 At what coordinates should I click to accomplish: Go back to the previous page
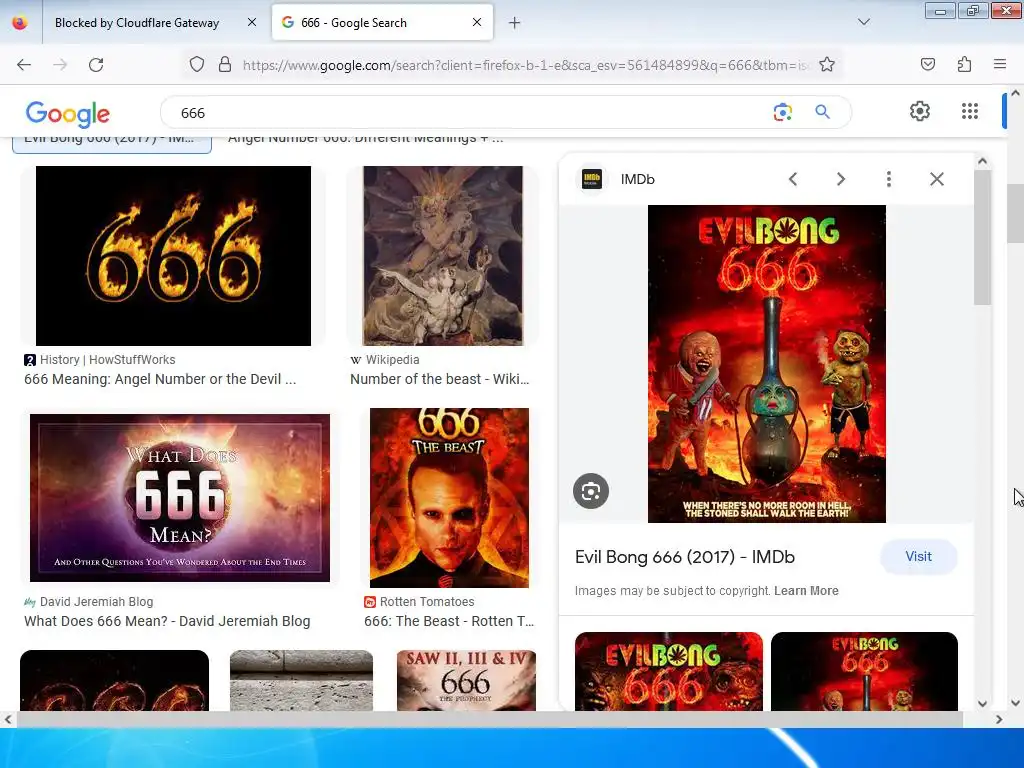24,65
